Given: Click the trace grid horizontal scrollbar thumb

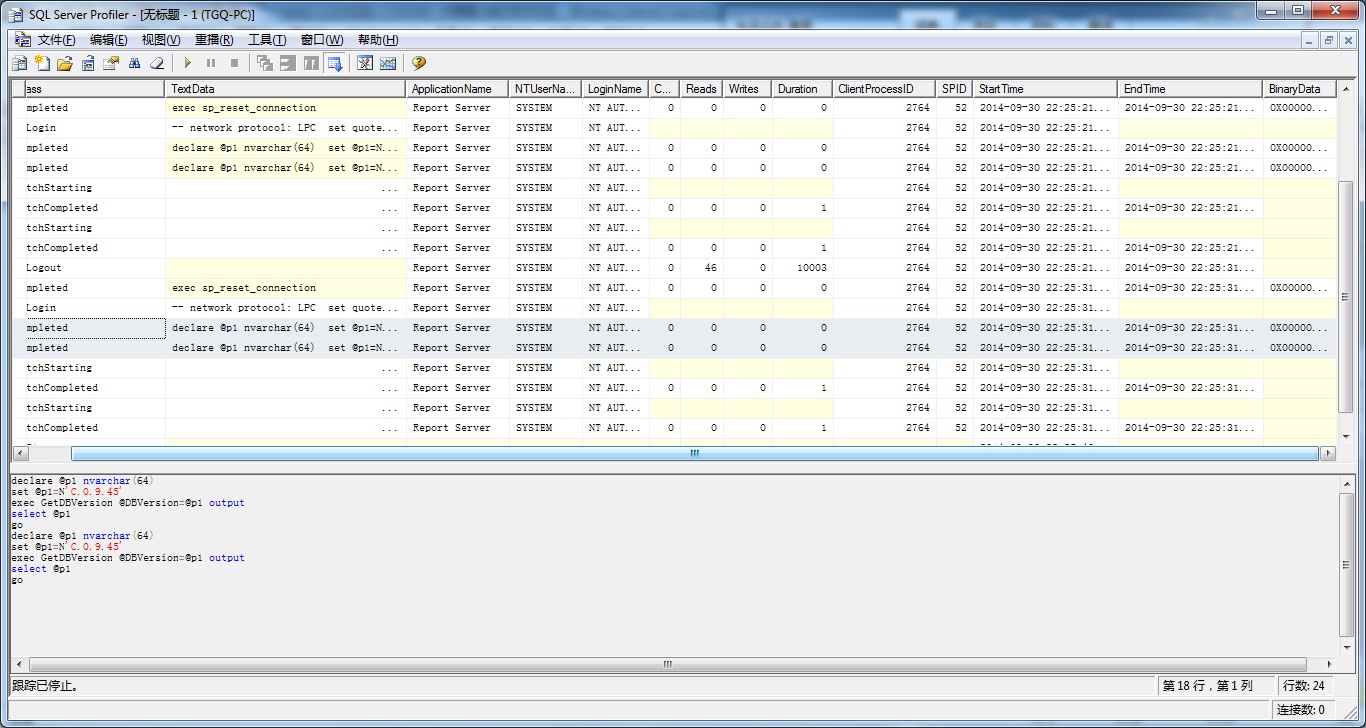Looking at the screenshot, I should [x=695, y=453].
